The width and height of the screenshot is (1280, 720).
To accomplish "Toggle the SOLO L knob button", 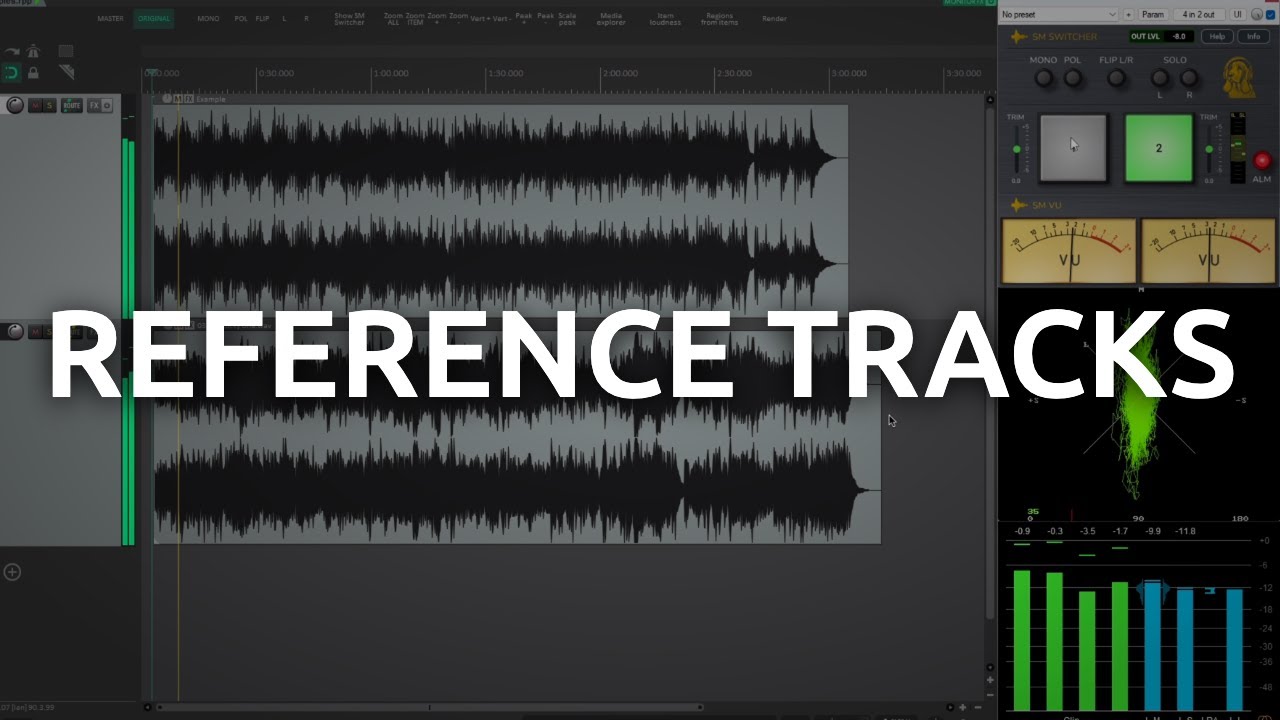I will click(x=1160, y=77).
